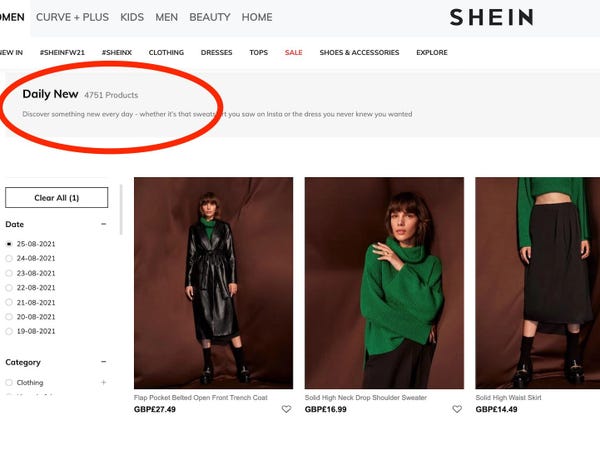
Task: Favorite the Flap Pocket Belted Trench Coat
Action: click(x=286, y=409)
